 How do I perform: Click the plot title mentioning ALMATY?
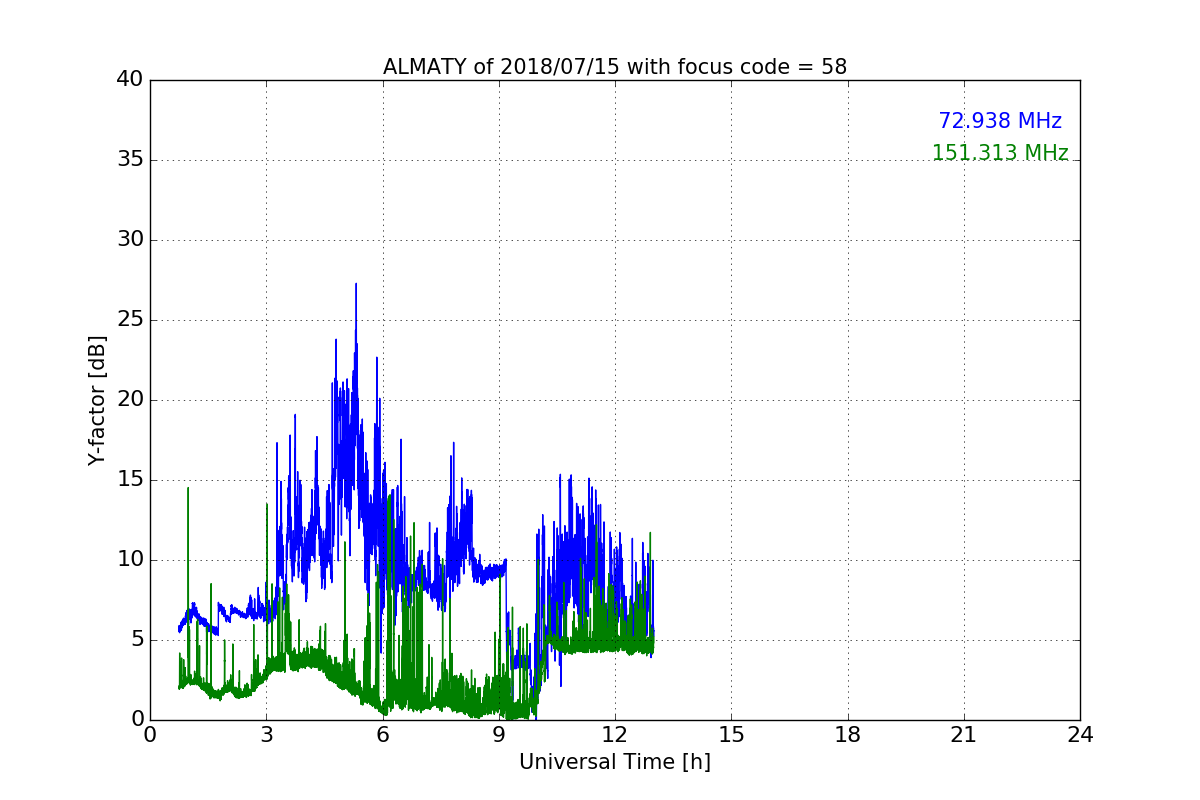pos(614,67)
